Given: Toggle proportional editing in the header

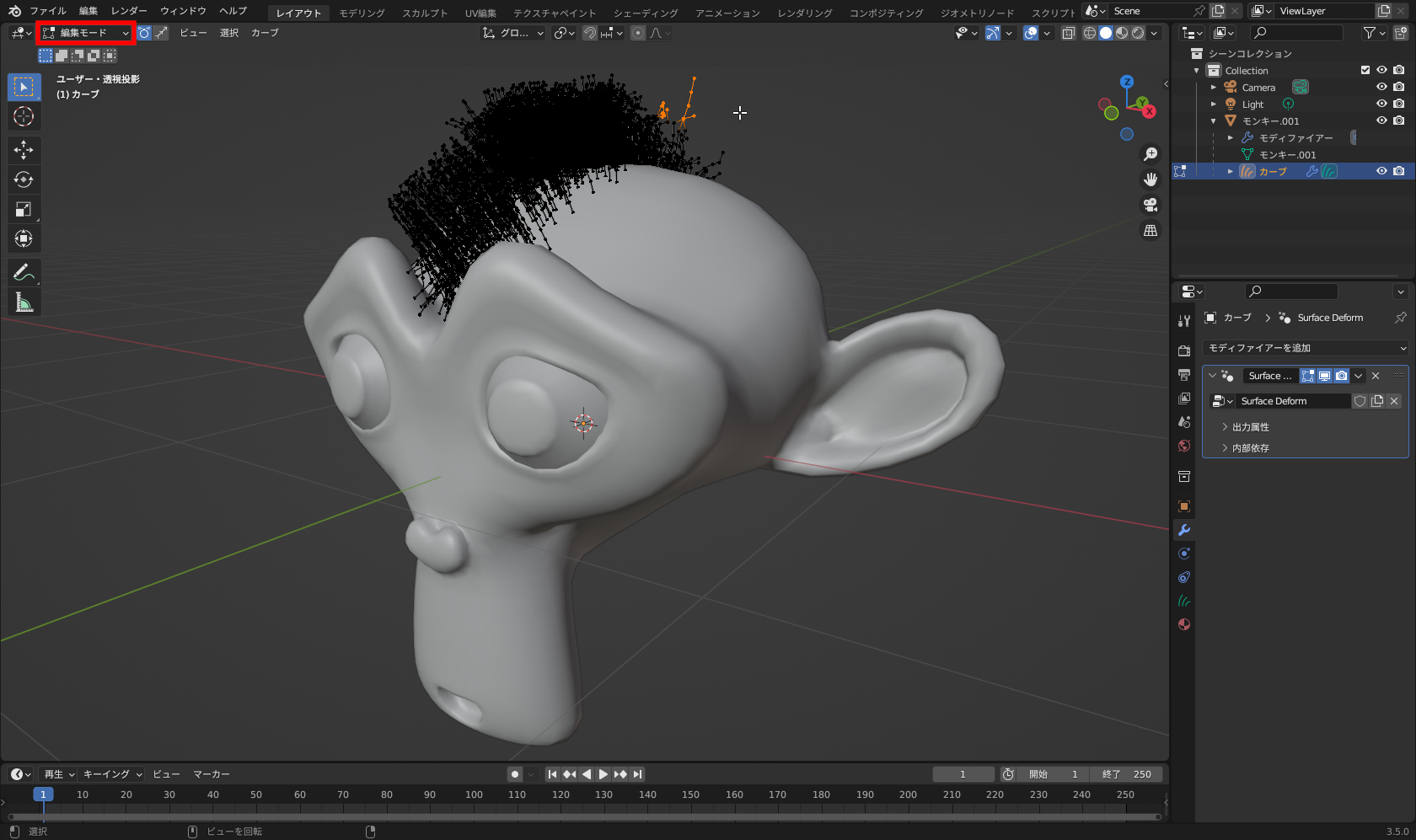Looking at the screenshot, I should point(637,33).
